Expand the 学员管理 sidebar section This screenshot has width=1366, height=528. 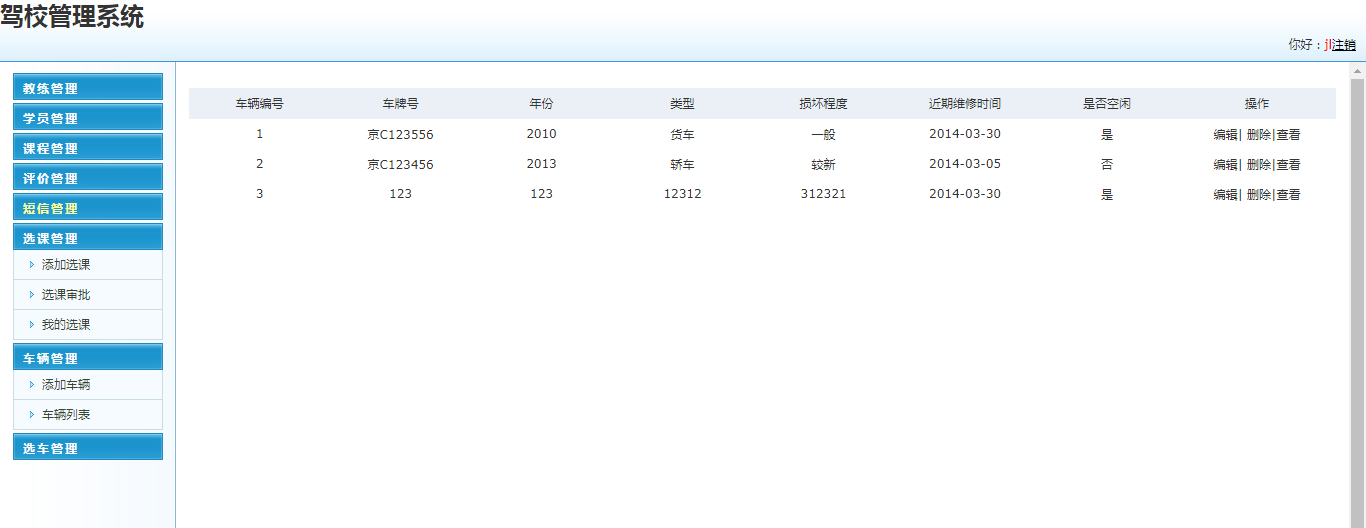click(88, 117)
